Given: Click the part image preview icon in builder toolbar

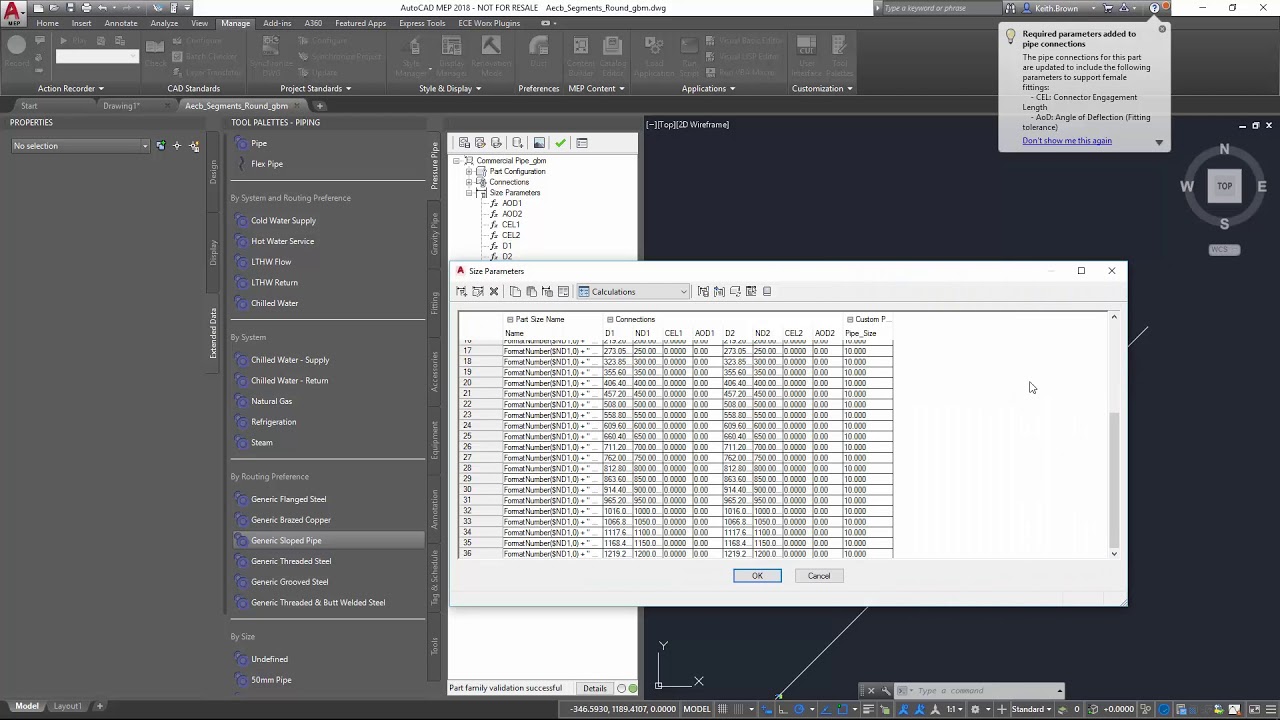Looking at the screenshot, I should [x=539, y=143].
